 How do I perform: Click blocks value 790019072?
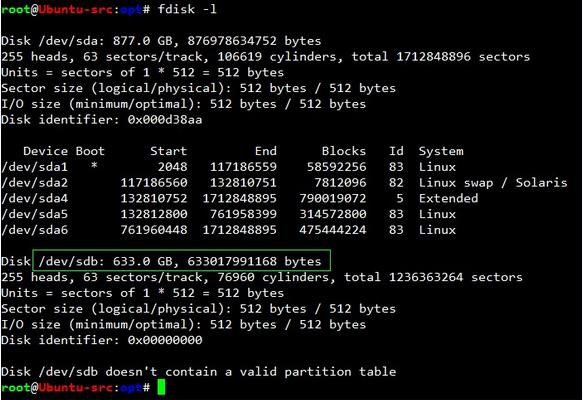(x=333, y=198)
